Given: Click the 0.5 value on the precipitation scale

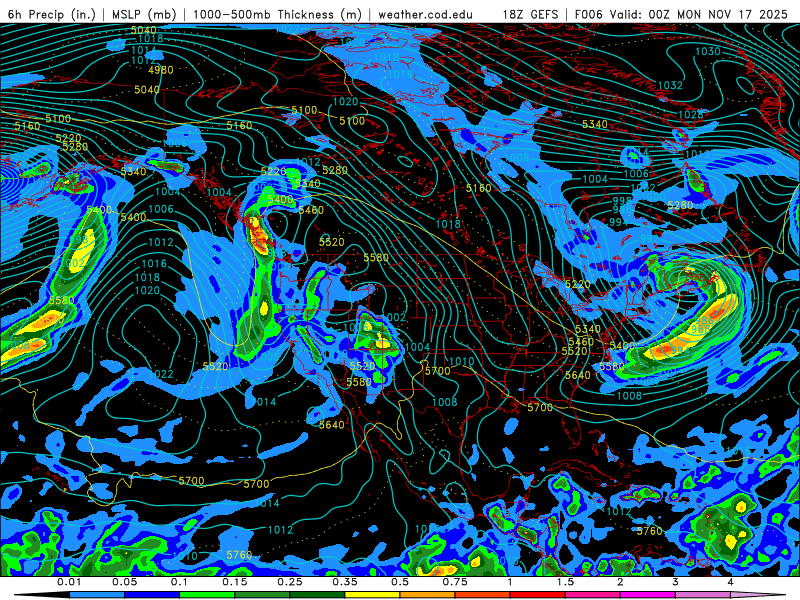Looking at the screenshot, I should pyautogui.click(x=400, y=582).
